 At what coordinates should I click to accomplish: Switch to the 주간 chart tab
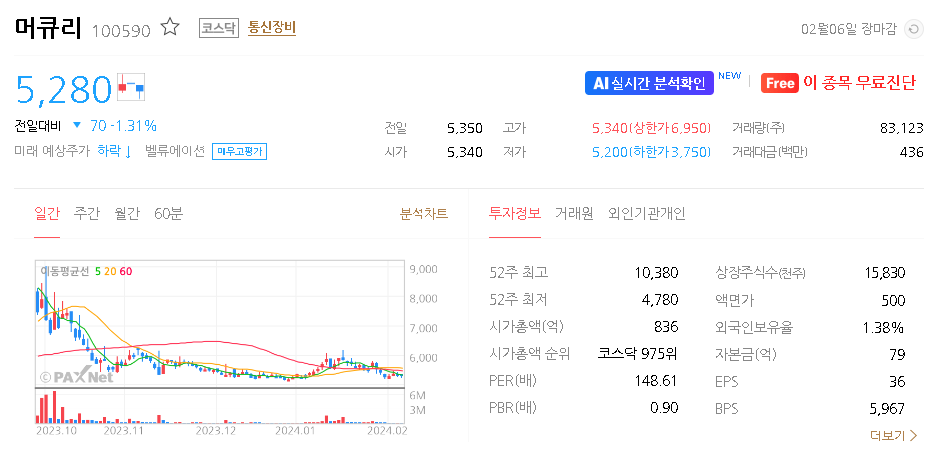(87, 214)
